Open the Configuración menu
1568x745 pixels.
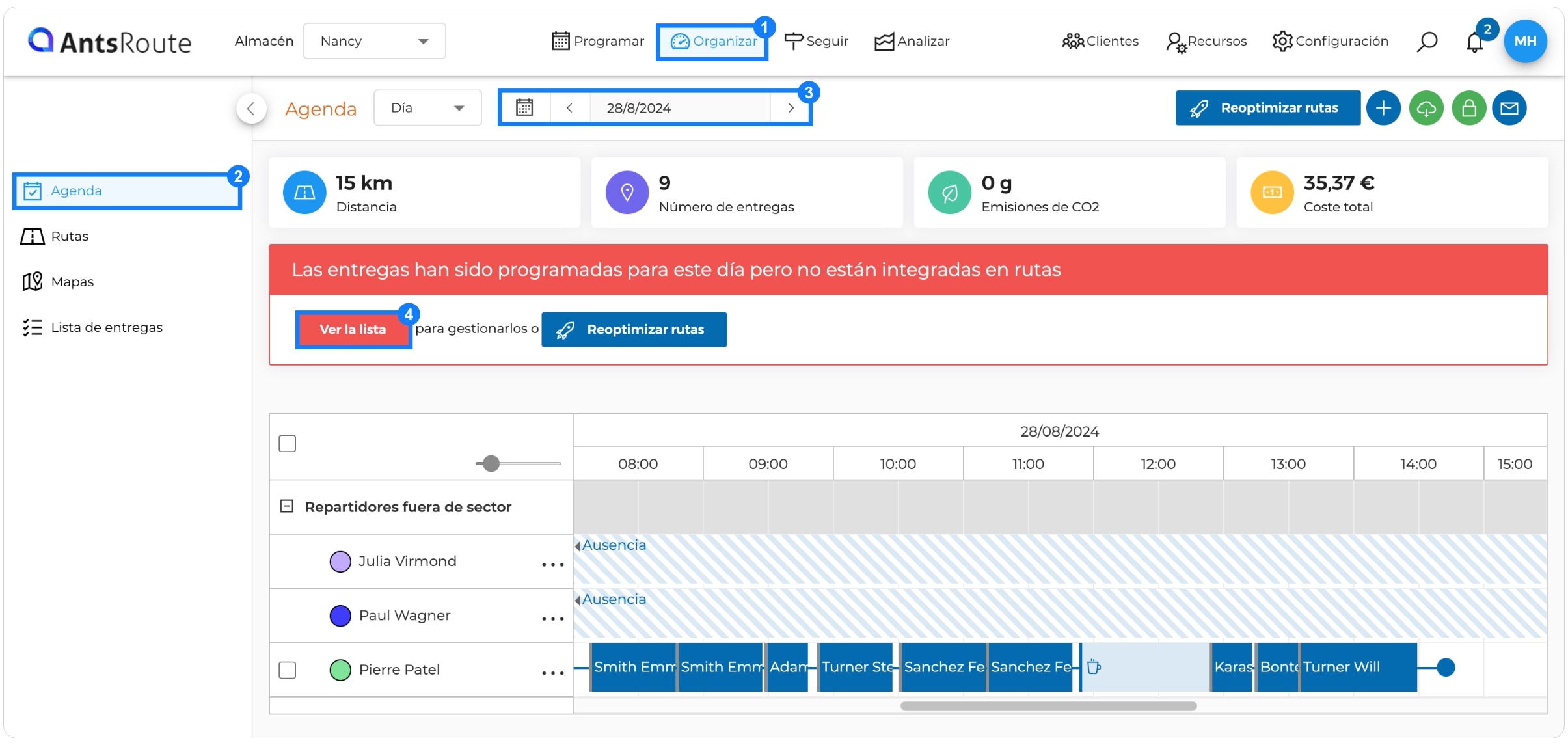1331,41
